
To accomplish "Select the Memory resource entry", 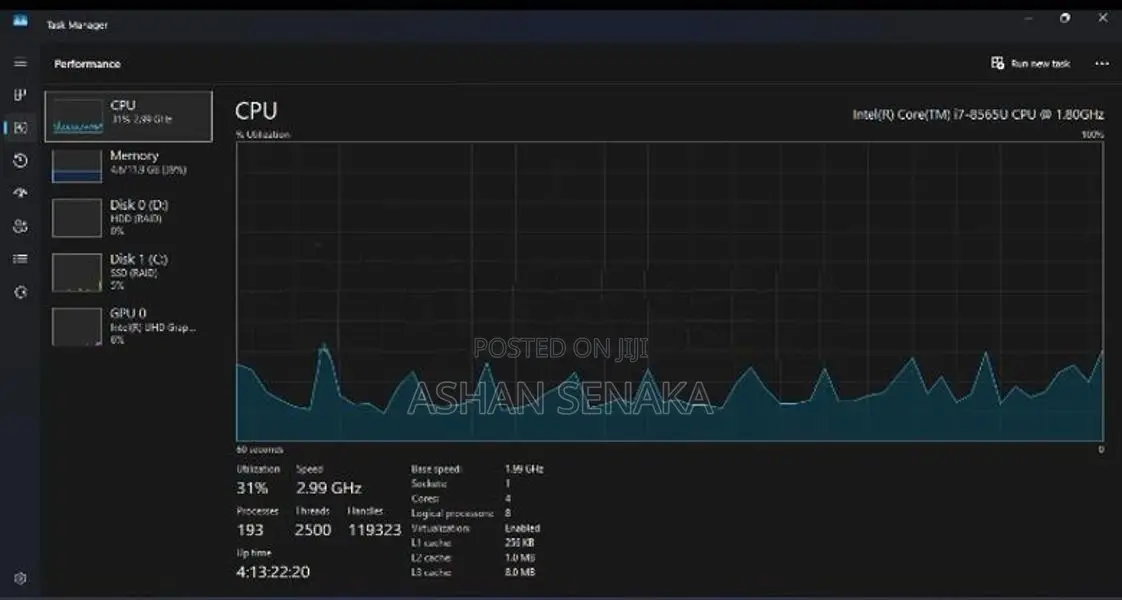I will 129,165.
